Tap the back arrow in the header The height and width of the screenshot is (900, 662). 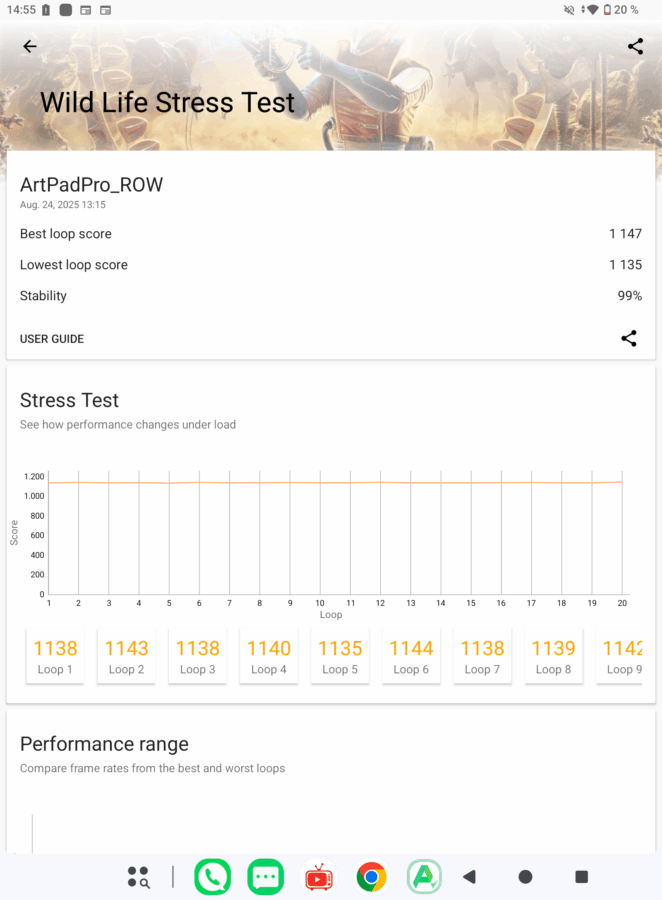[x=30, y=46]
